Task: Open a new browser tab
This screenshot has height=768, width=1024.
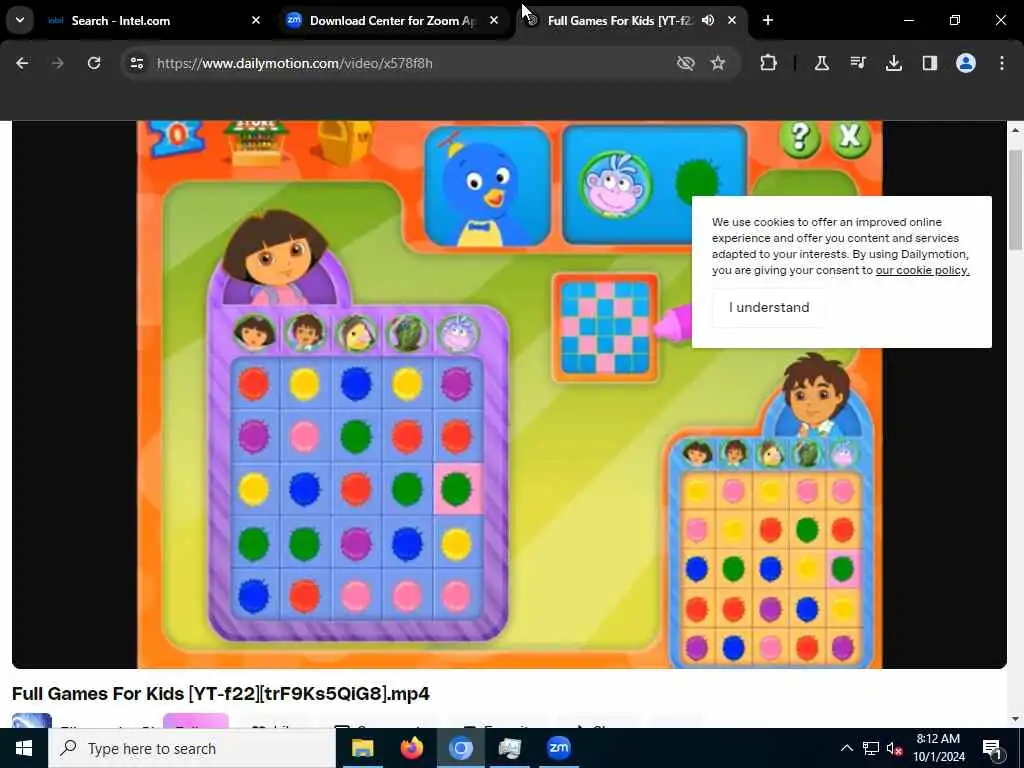Action: pos(768,20)
